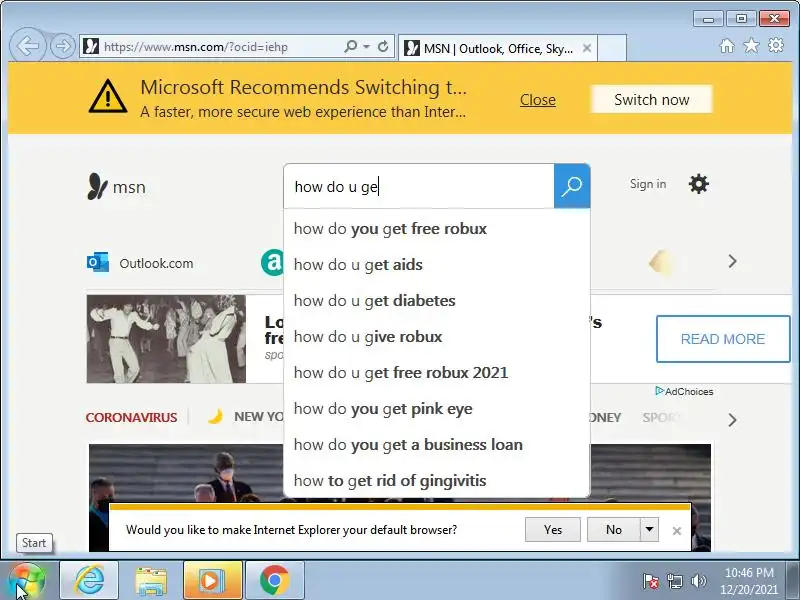The width and height of the screenshot is (800, 600).
Task: Launch Internet Explorer from the taskbar
Action: point(89,580)
